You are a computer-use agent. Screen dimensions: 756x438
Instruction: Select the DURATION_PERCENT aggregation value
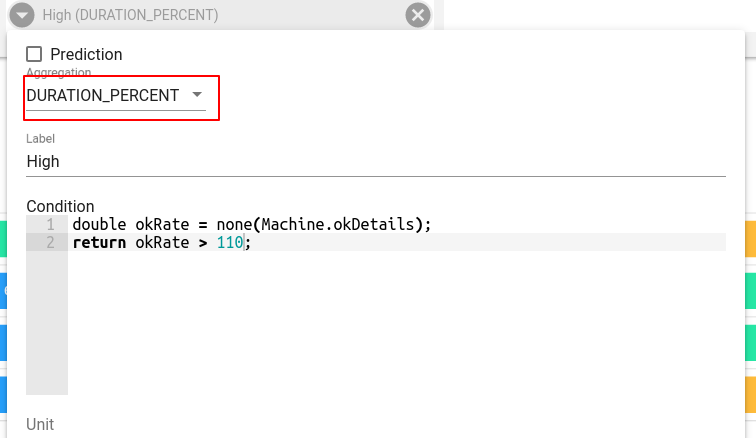103,96
